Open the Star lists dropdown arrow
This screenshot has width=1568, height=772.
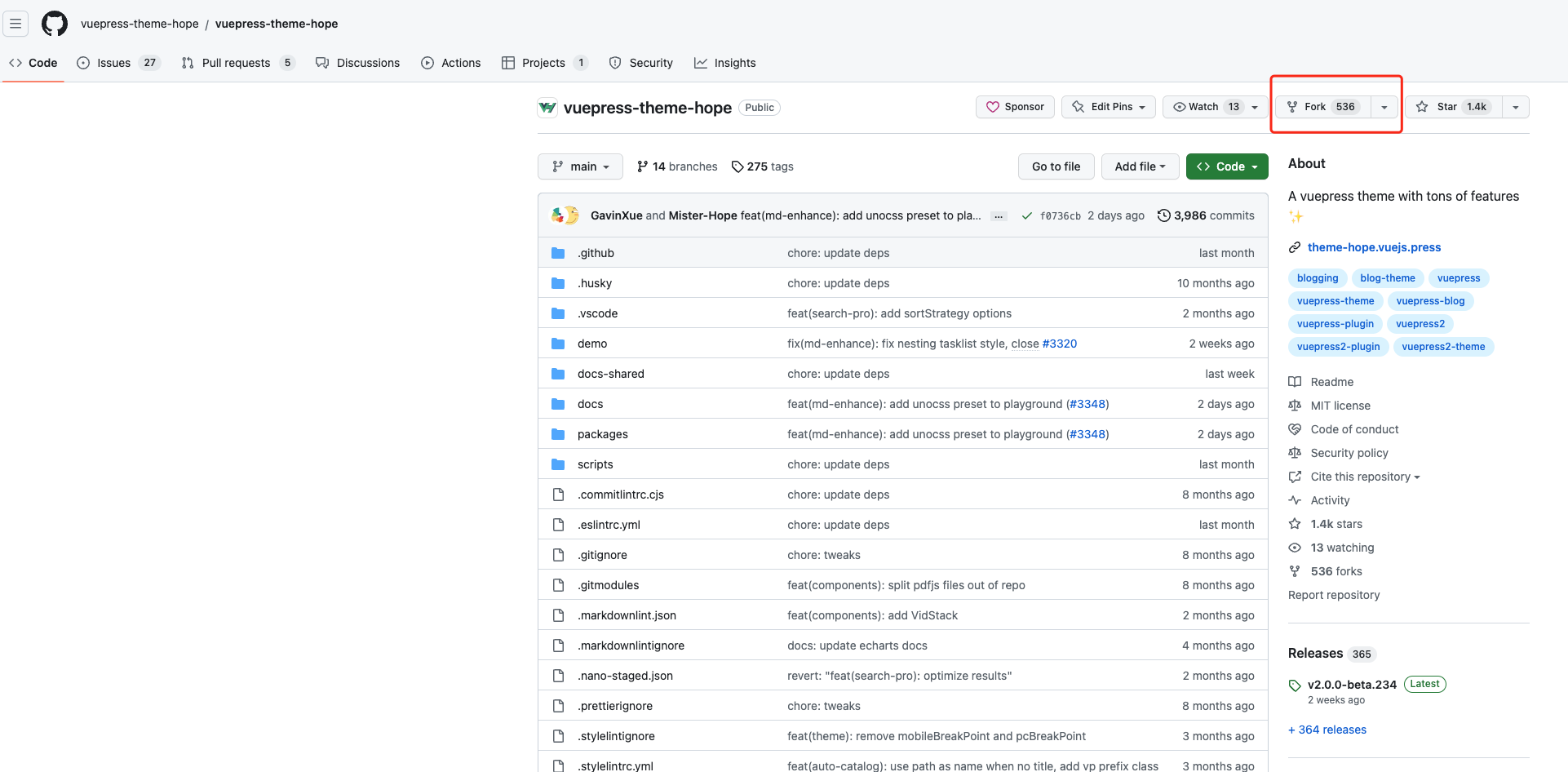click(1516, 107)
